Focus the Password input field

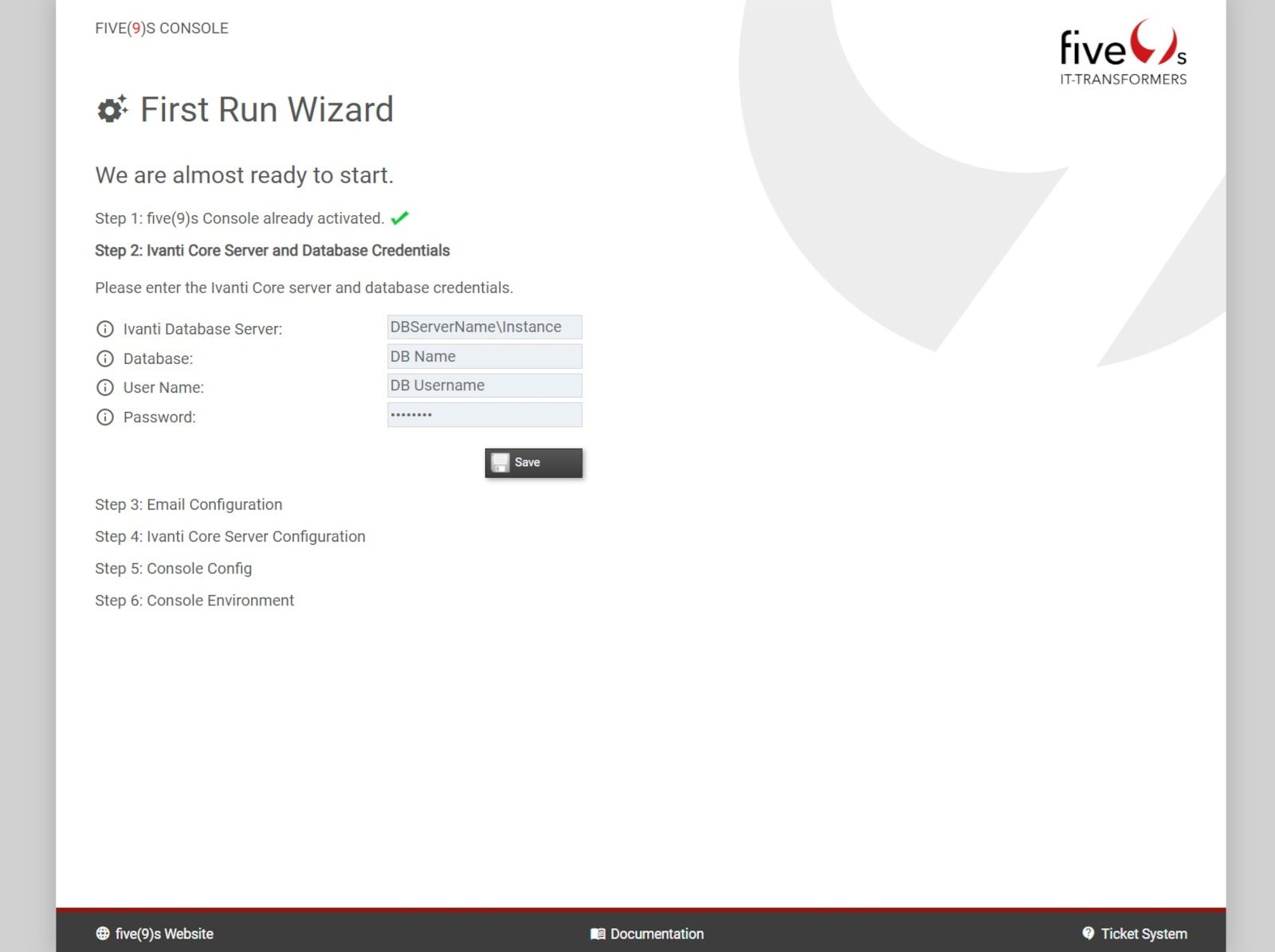484,415
